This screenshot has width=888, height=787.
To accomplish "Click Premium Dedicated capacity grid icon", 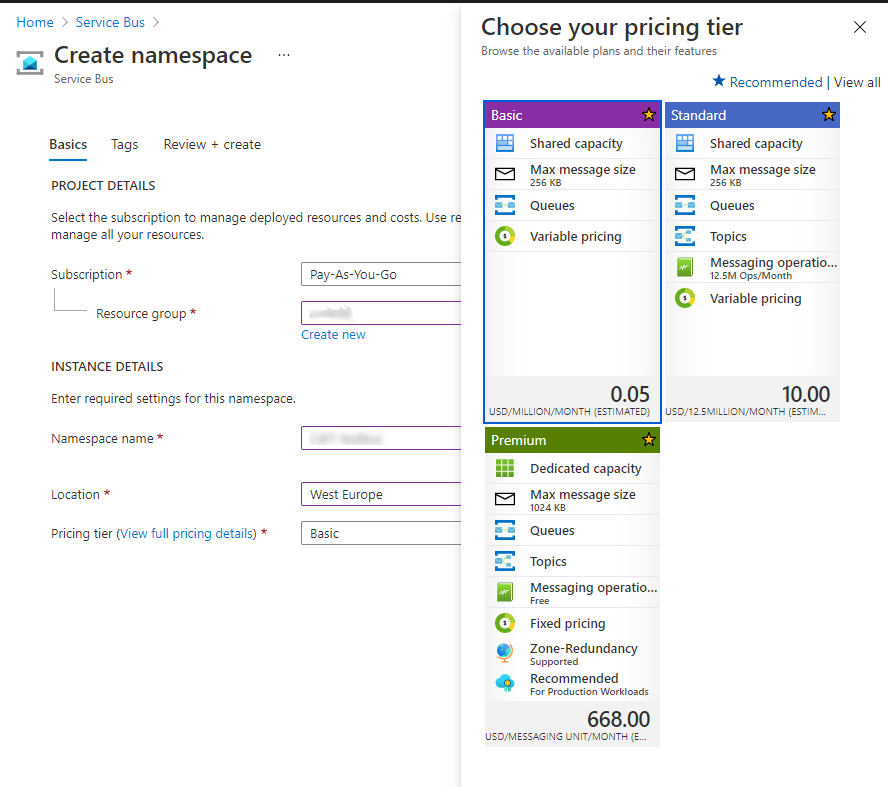I will [x=505, y=468].
